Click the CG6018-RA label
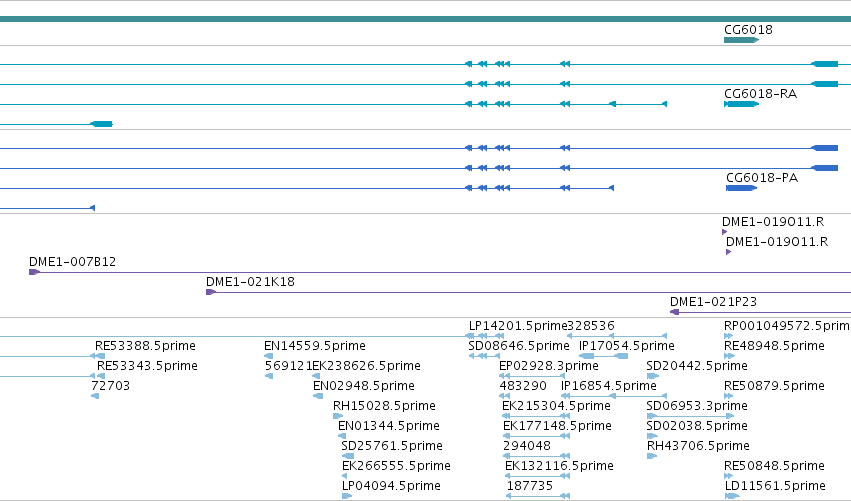851x501 pixels. (x=760, y=93)
